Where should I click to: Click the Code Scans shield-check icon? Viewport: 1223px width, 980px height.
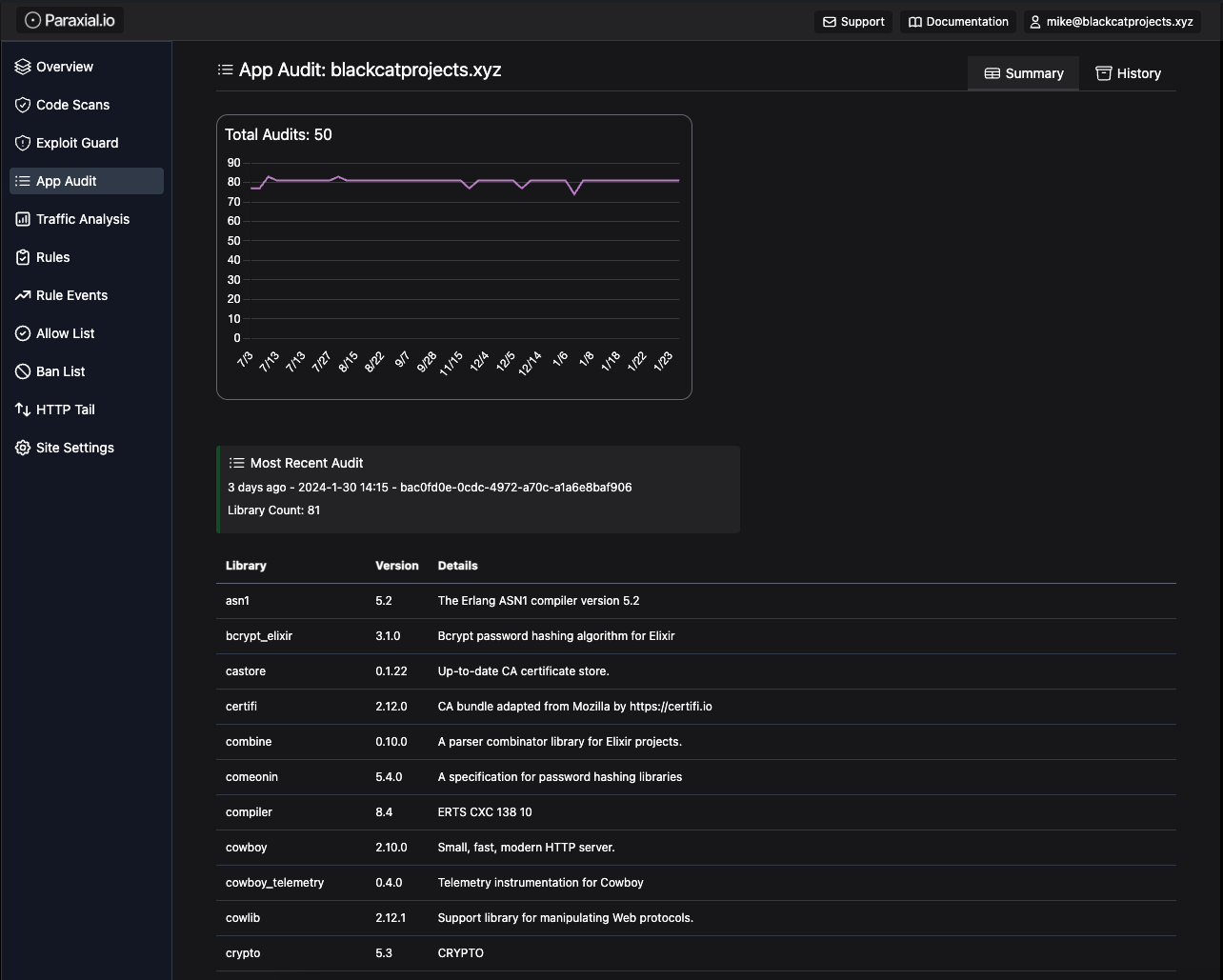click(x=23, y=105)
